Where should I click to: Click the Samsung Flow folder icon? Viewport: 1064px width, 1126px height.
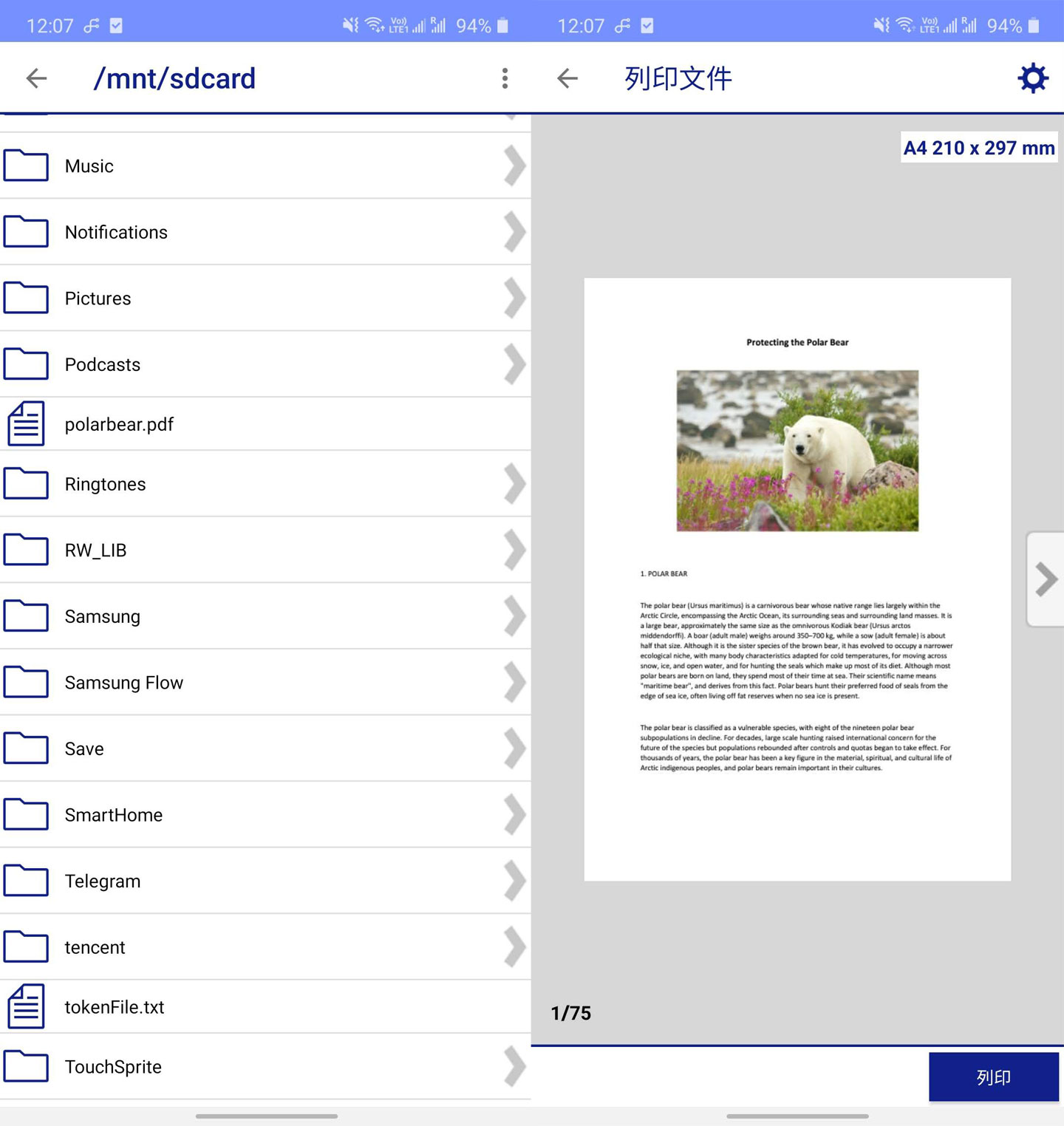(x=26, y=682)
